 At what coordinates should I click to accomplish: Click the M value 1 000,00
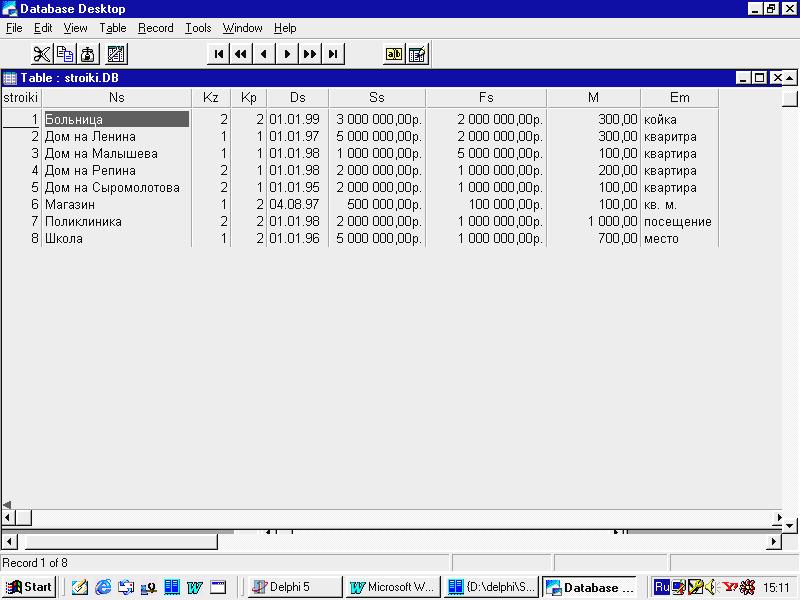point(593,221)
